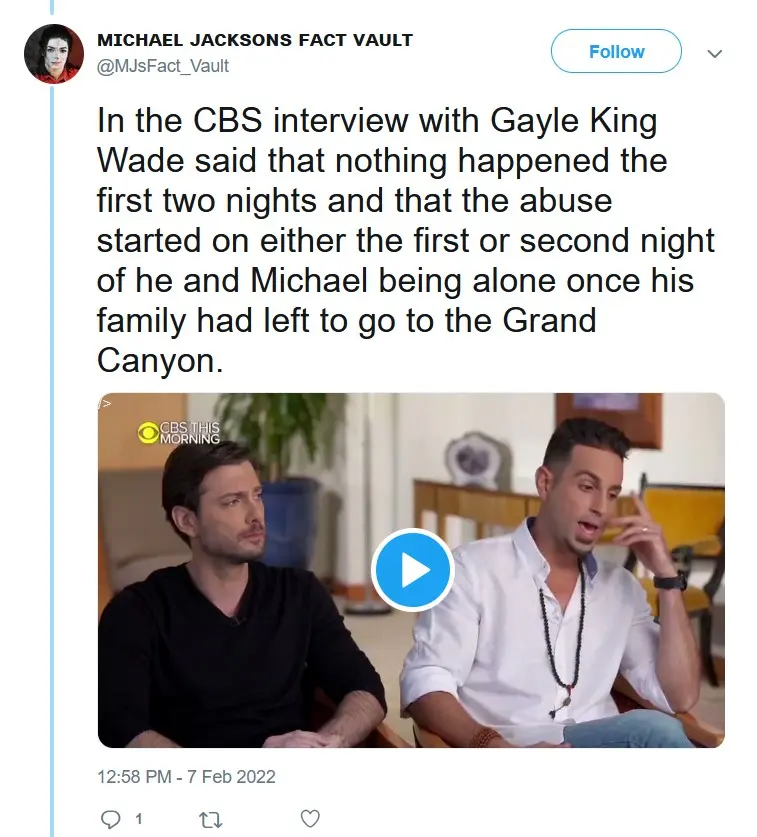This screenshot has height=837, width=757.
Task: Click the small "/>" symbol above the video corner
Action: [x=104, y=403]
